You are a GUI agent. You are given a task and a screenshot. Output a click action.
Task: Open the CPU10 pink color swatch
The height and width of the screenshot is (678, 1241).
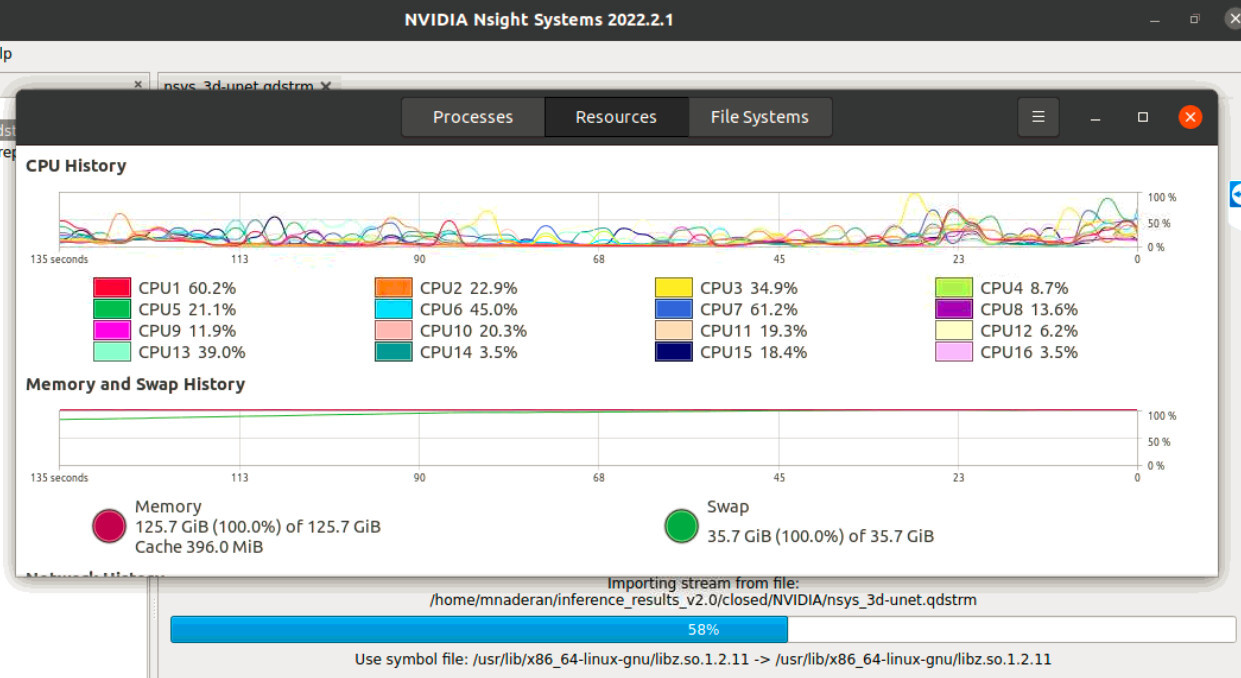point(393,331)
